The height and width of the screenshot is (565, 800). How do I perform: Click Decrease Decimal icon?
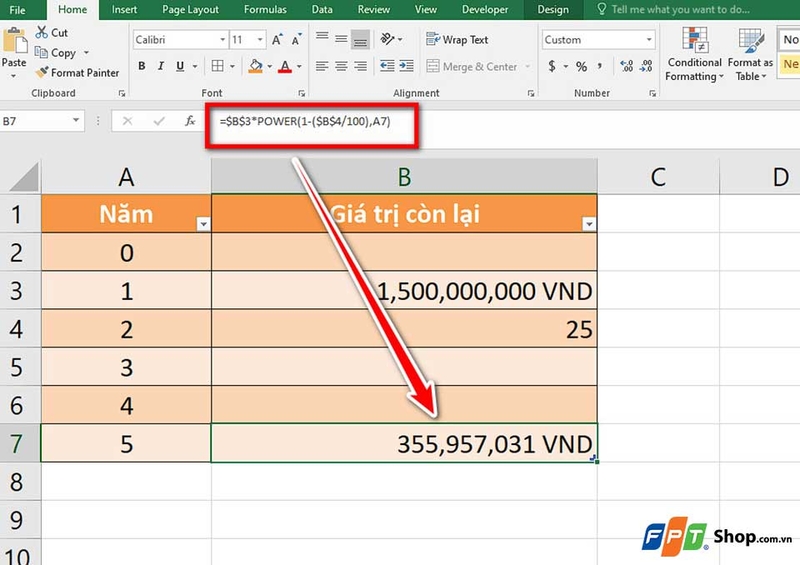(x=646, y=66)
